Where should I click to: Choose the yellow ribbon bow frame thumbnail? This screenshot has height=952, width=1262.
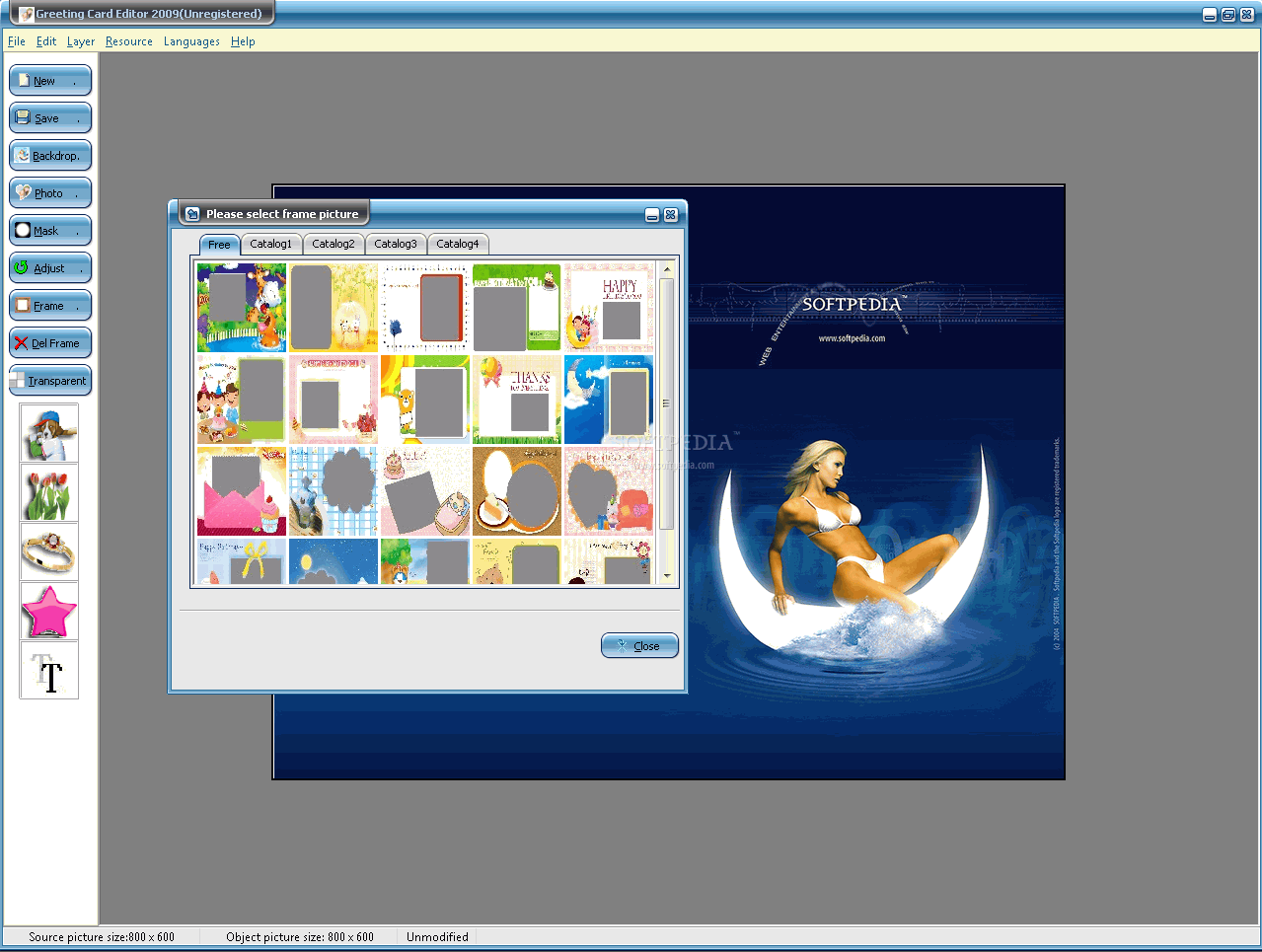[242, 561]
